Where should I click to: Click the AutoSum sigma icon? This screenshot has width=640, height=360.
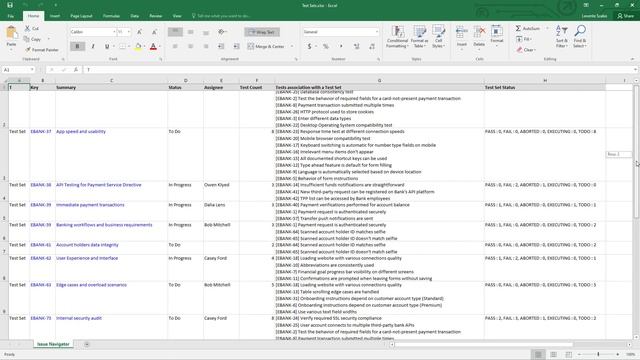point(518,28)
